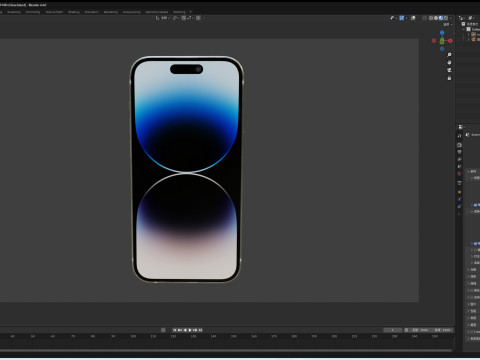
Task: Toggle proportional editing
Action: [198, 18]
